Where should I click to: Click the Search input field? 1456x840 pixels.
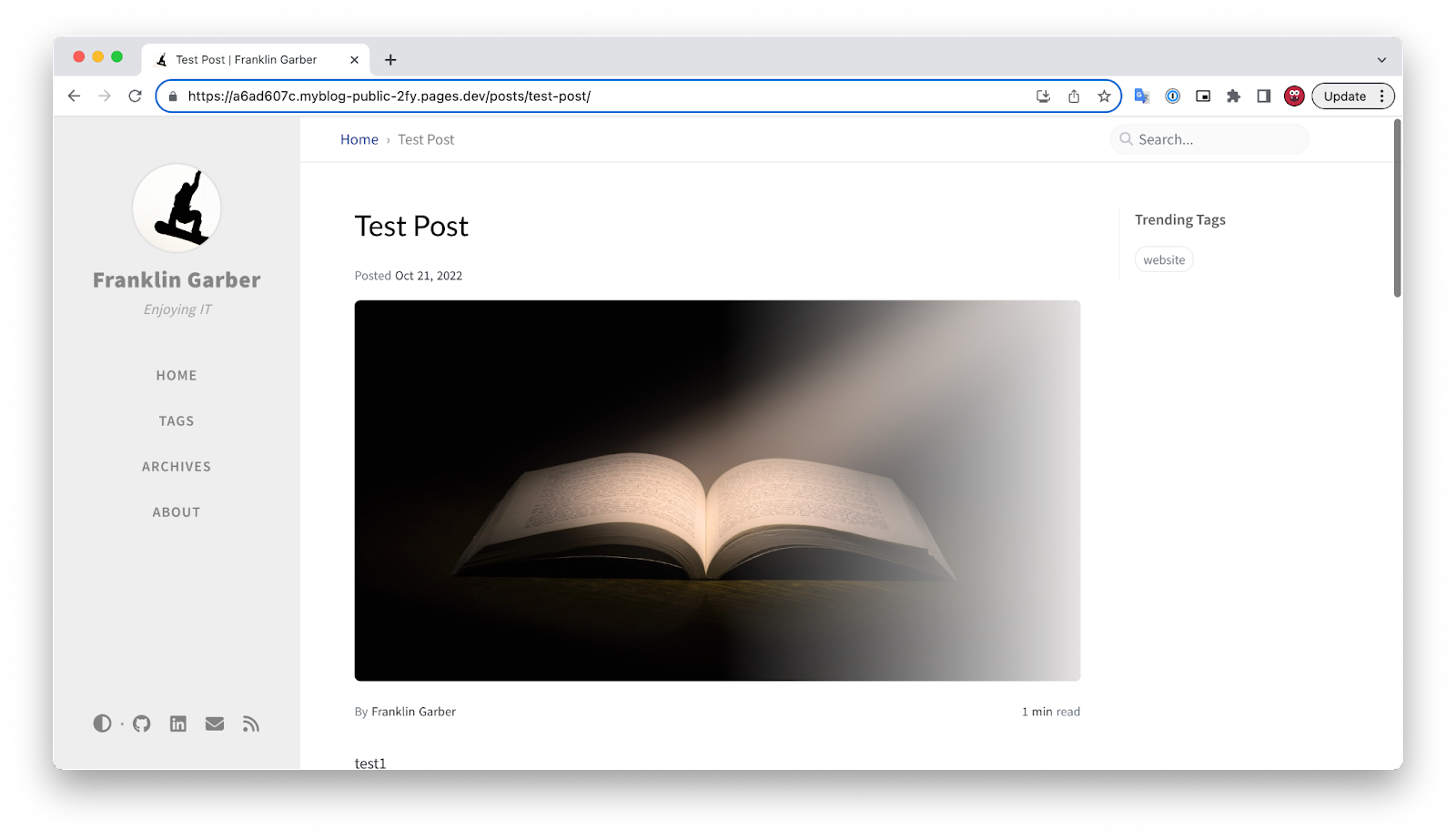click(1215, 139)
